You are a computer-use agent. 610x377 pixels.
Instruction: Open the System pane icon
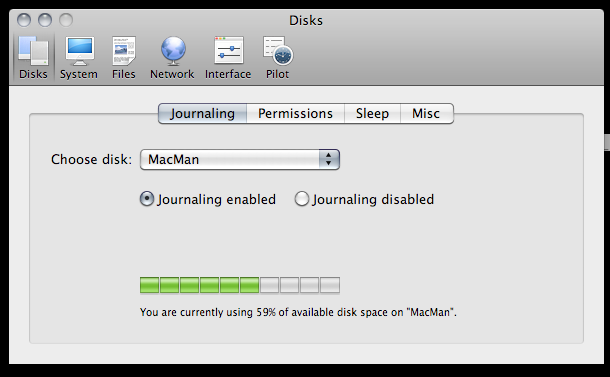pyautogui.click(x=79, y=51)
